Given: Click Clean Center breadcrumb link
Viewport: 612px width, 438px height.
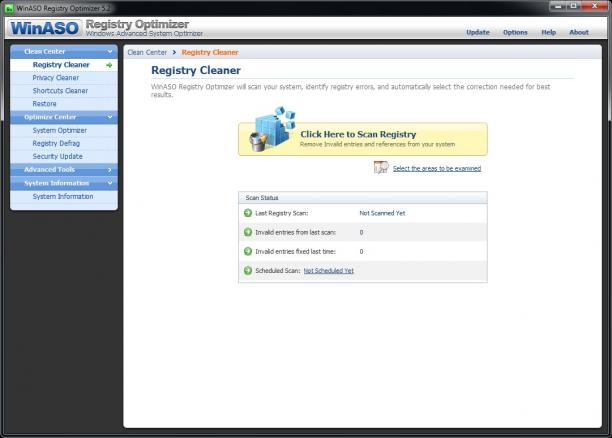Looking at the screenshot, I should coord(147,52).
